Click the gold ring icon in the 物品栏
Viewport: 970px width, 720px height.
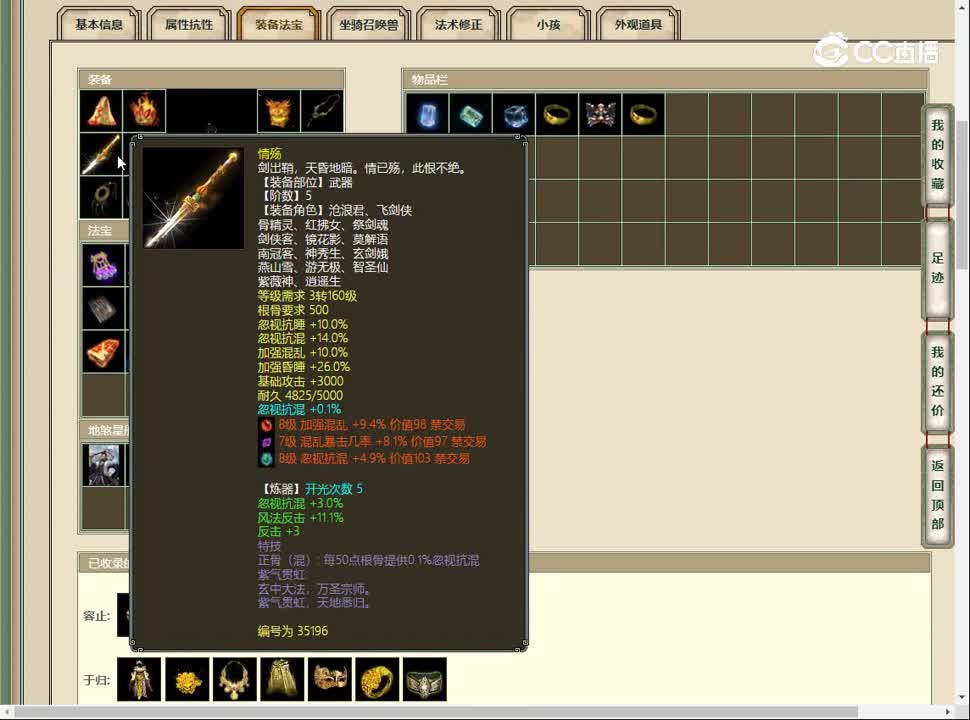(x=556, y=113)
